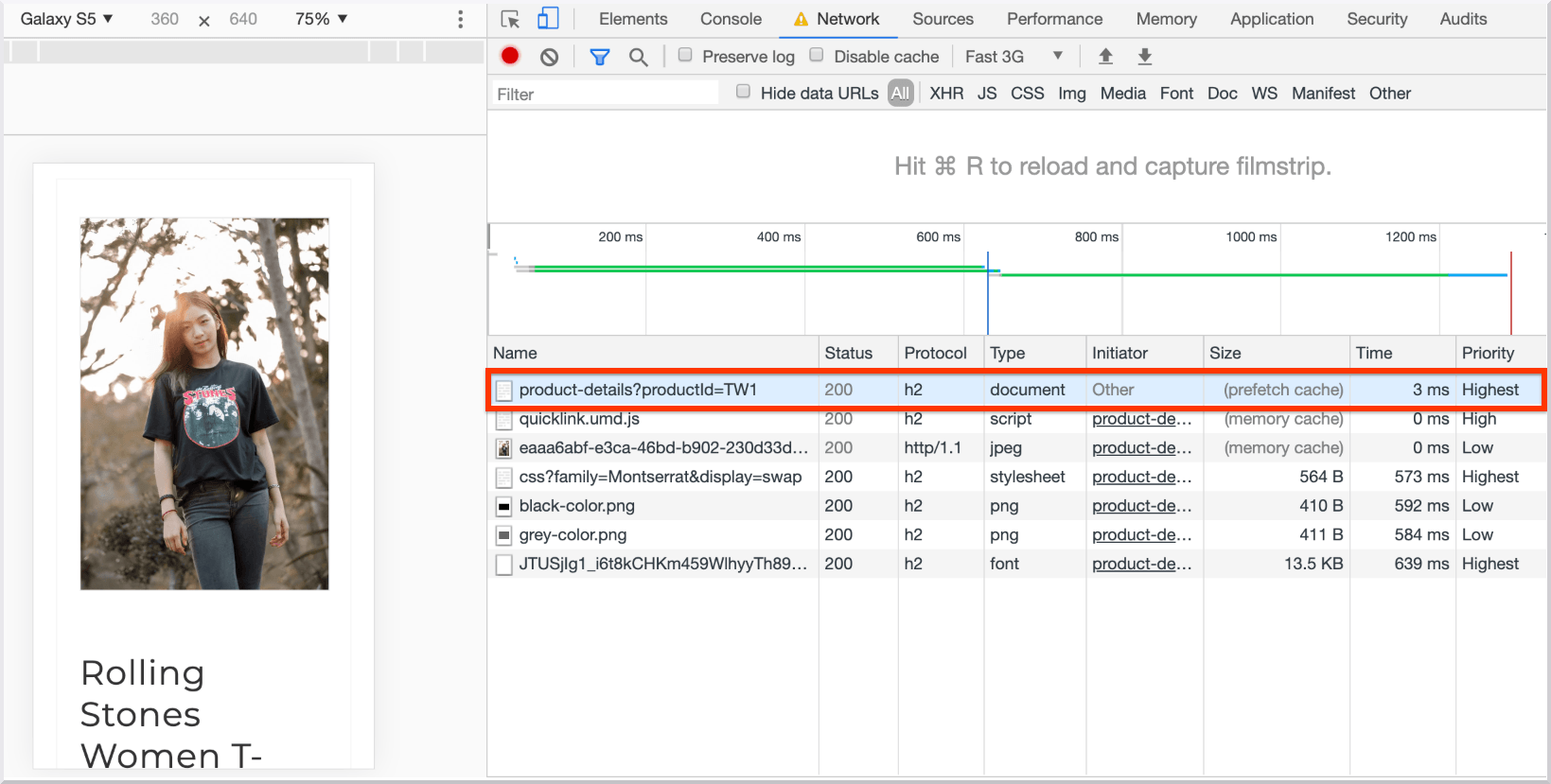This screenshot has height=784, width=1551.
Task: Open initiator link for JTUSjIg1 font request
Action: (x=1142, y=564)
